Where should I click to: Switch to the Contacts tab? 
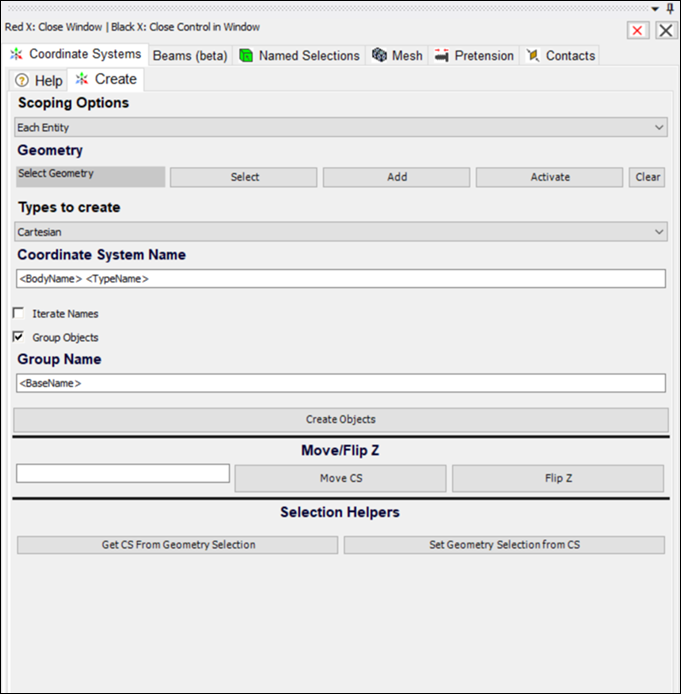click(560, 56)
